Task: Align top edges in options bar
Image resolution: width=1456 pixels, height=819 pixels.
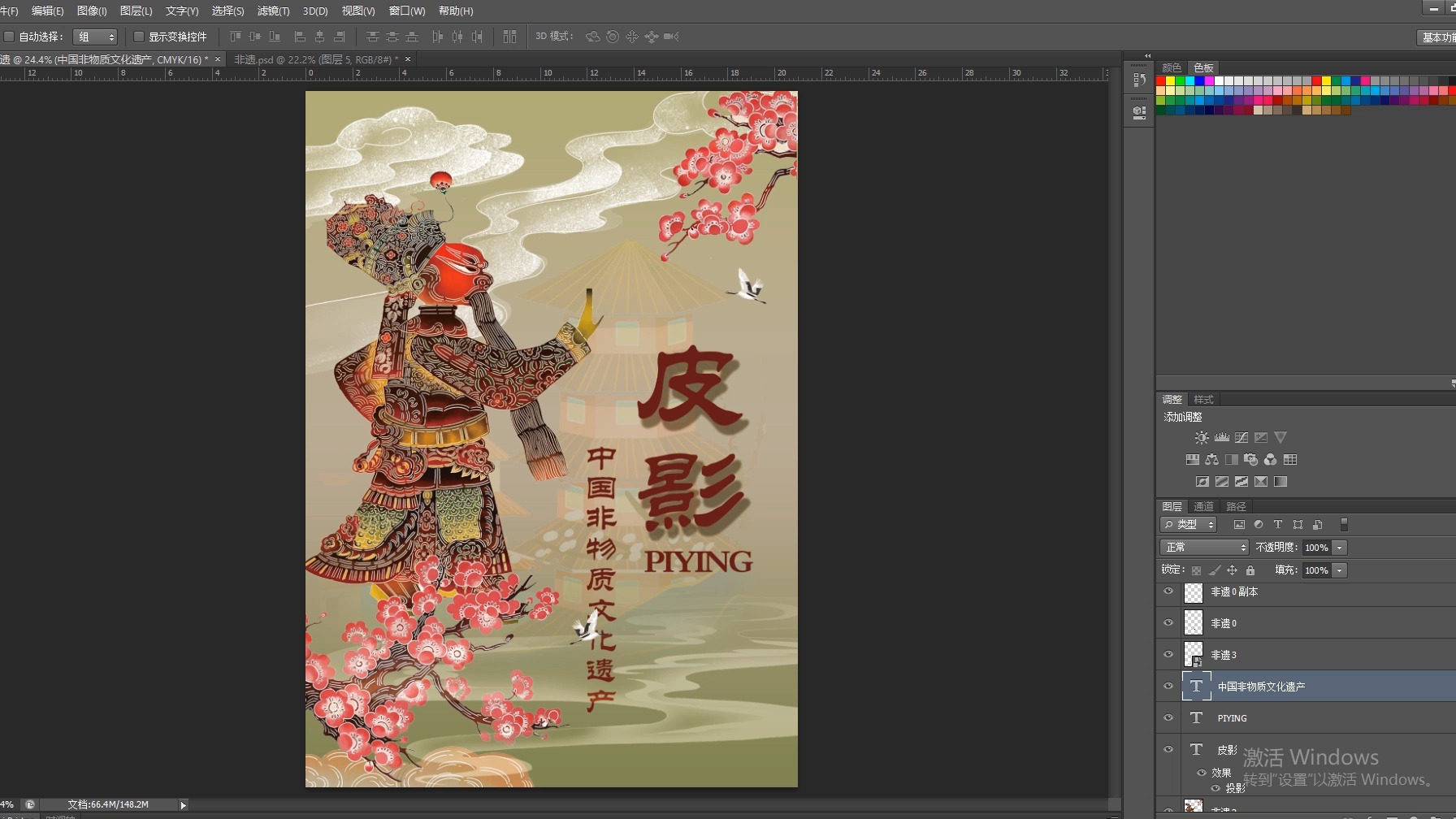Action: point(235,37)
